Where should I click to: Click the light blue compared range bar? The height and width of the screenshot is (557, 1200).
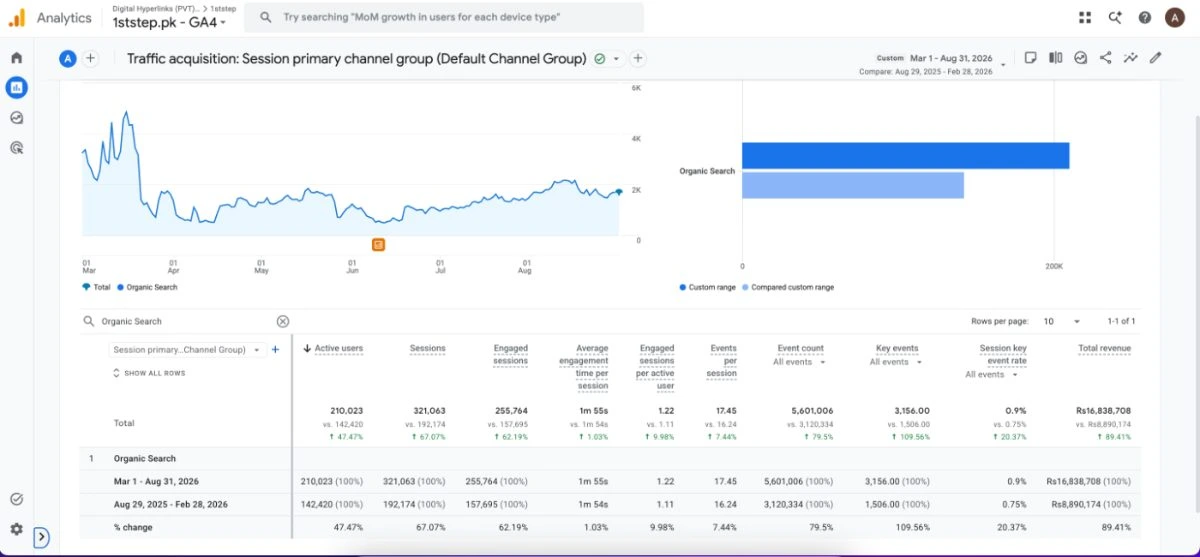click(x=853, y=185)
